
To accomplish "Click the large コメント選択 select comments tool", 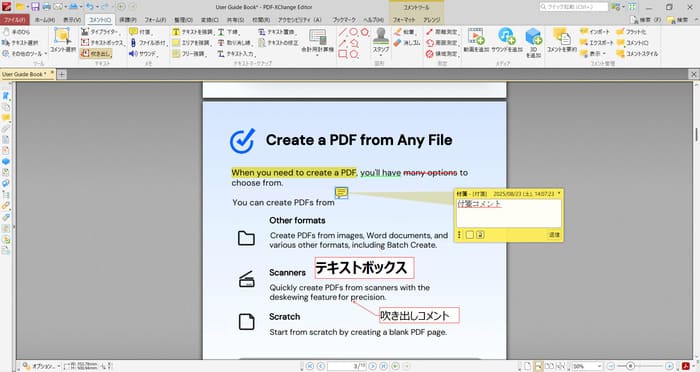I will pos(63,40).
